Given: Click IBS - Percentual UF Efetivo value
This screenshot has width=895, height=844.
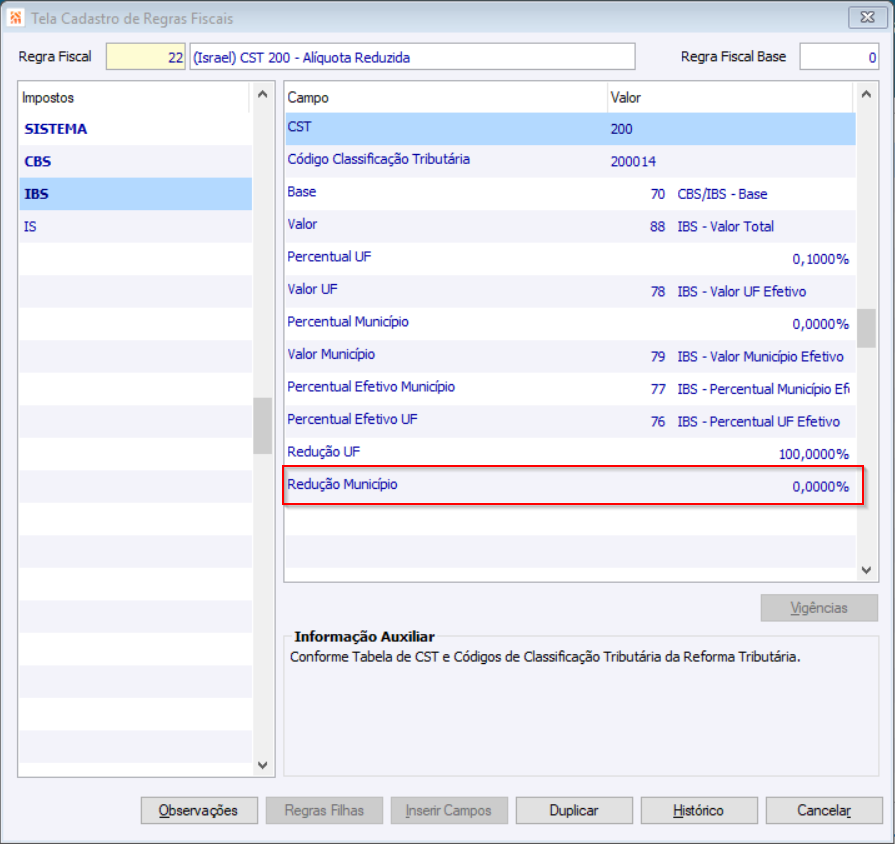Looking at the screenshot, I should [x=759, y=422].
